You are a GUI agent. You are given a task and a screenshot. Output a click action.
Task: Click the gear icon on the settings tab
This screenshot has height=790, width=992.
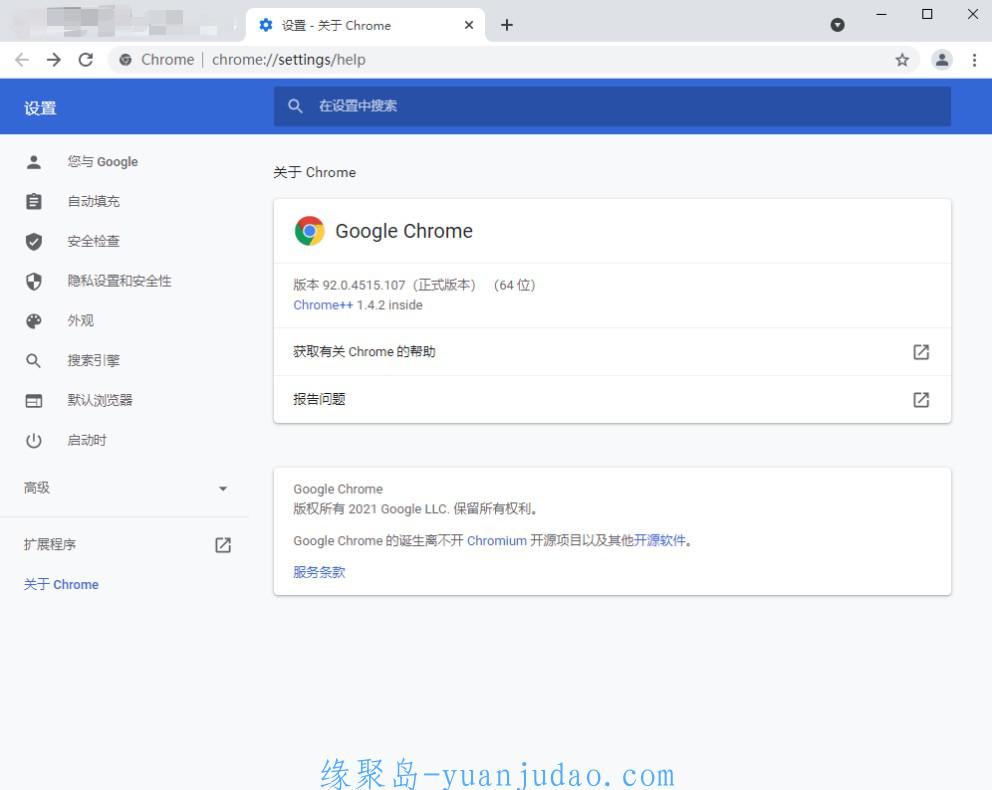pyautogui.click(x=266, y=25)
